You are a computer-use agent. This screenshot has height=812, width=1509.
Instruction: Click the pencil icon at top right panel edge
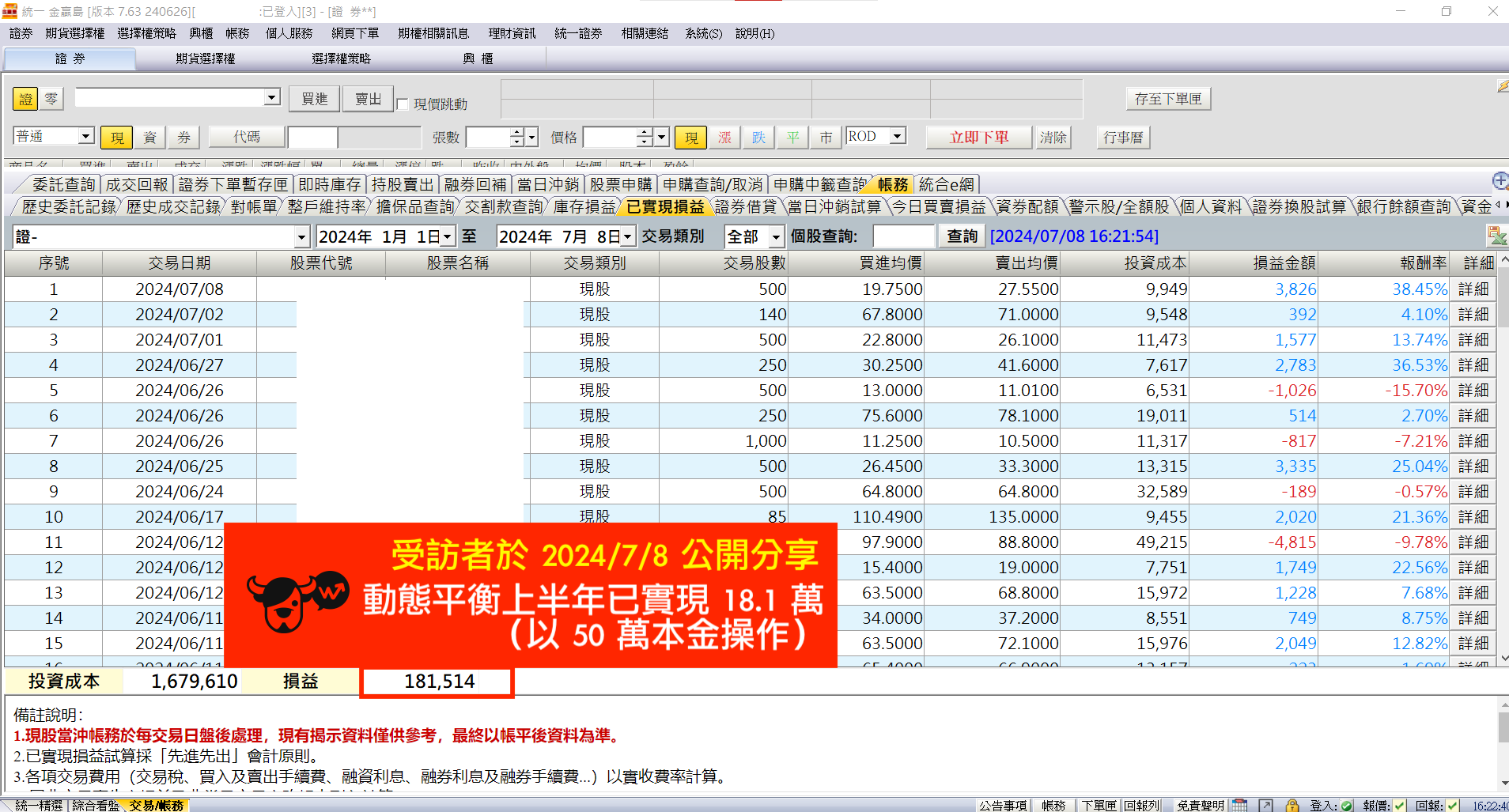pyautogui.click(x=1502, y=86)
